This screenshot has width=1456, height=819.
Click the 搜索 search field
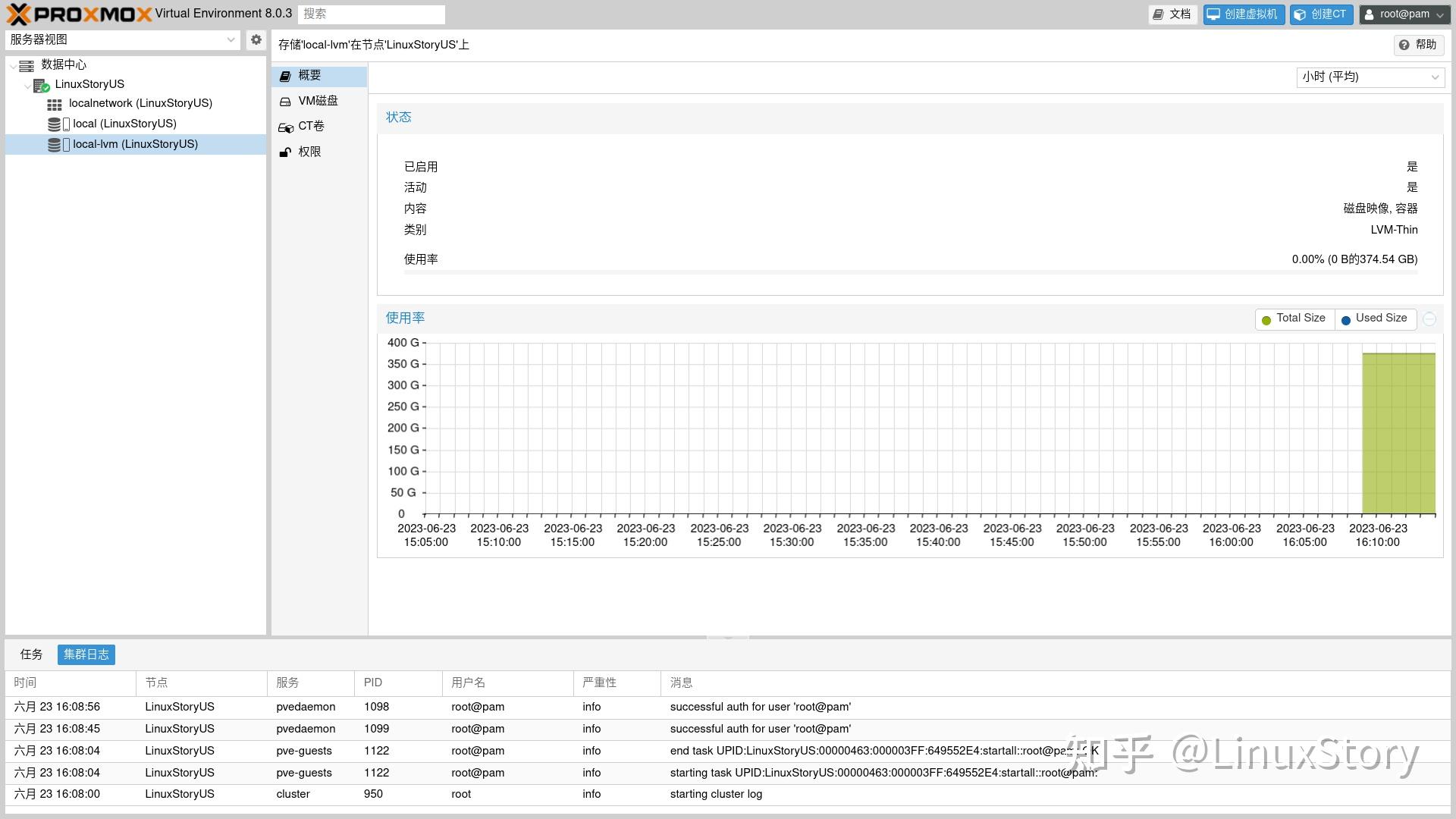372,14
